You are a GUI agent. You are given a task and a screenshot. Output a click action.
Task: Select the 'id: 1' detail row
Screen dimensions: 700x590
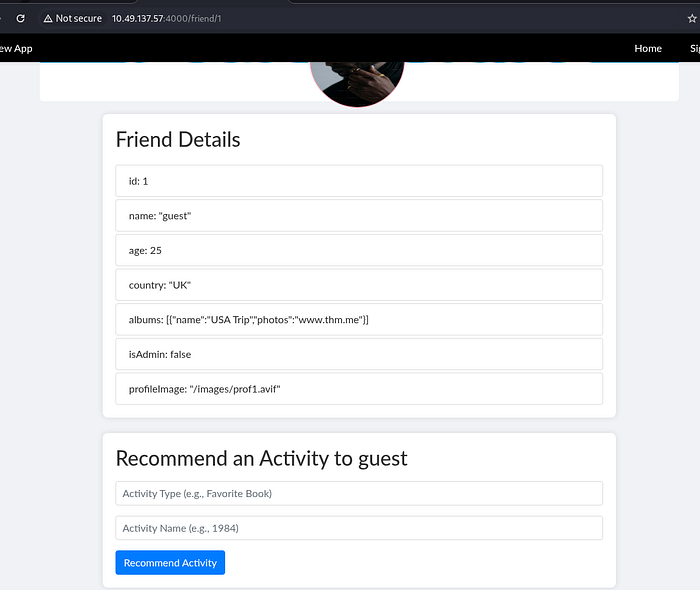click(x=359, y=181)
